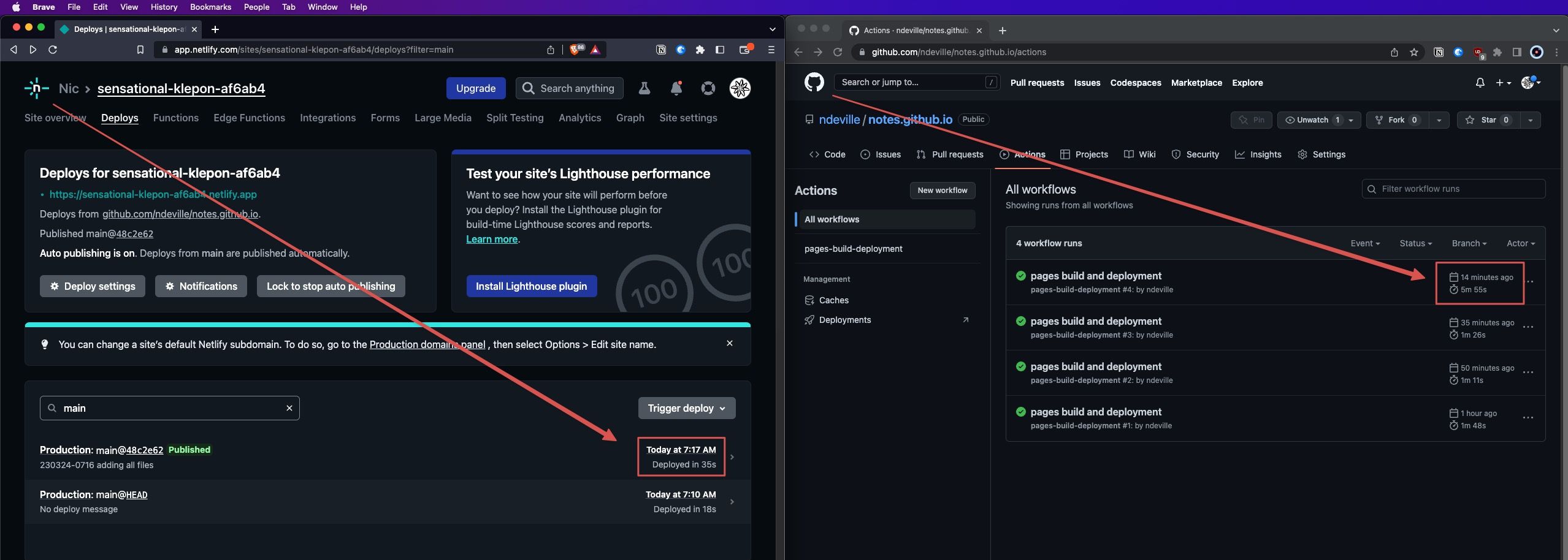Viewport: 1568px width, 560px height.
Task: Click the Netlify logo icon
Action: point(36,88)
